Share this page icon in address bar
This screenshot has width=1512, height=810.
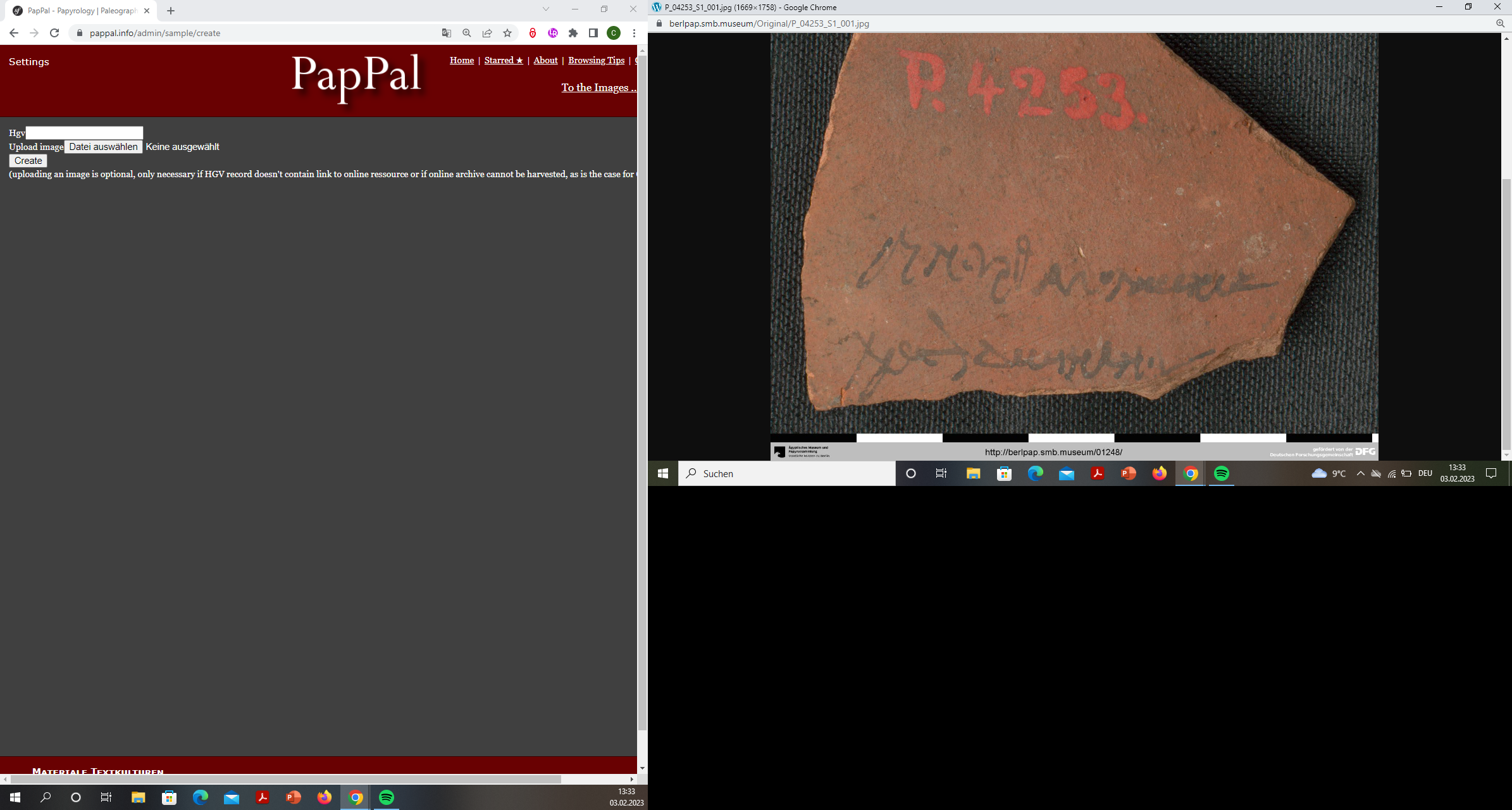(487, 33)
